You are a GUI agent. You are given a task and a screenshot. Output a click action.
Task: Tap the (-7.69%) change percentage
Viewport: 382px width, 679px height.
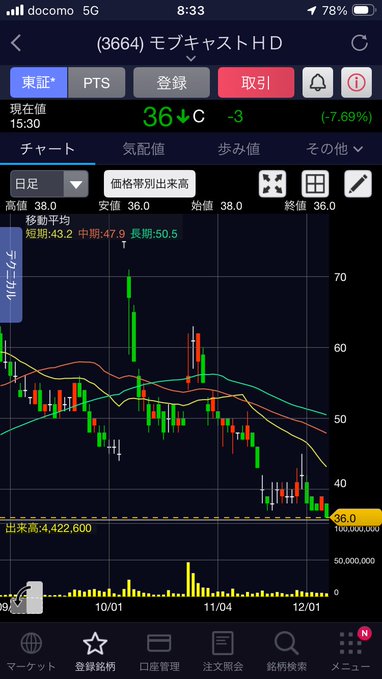coord(346,117)
